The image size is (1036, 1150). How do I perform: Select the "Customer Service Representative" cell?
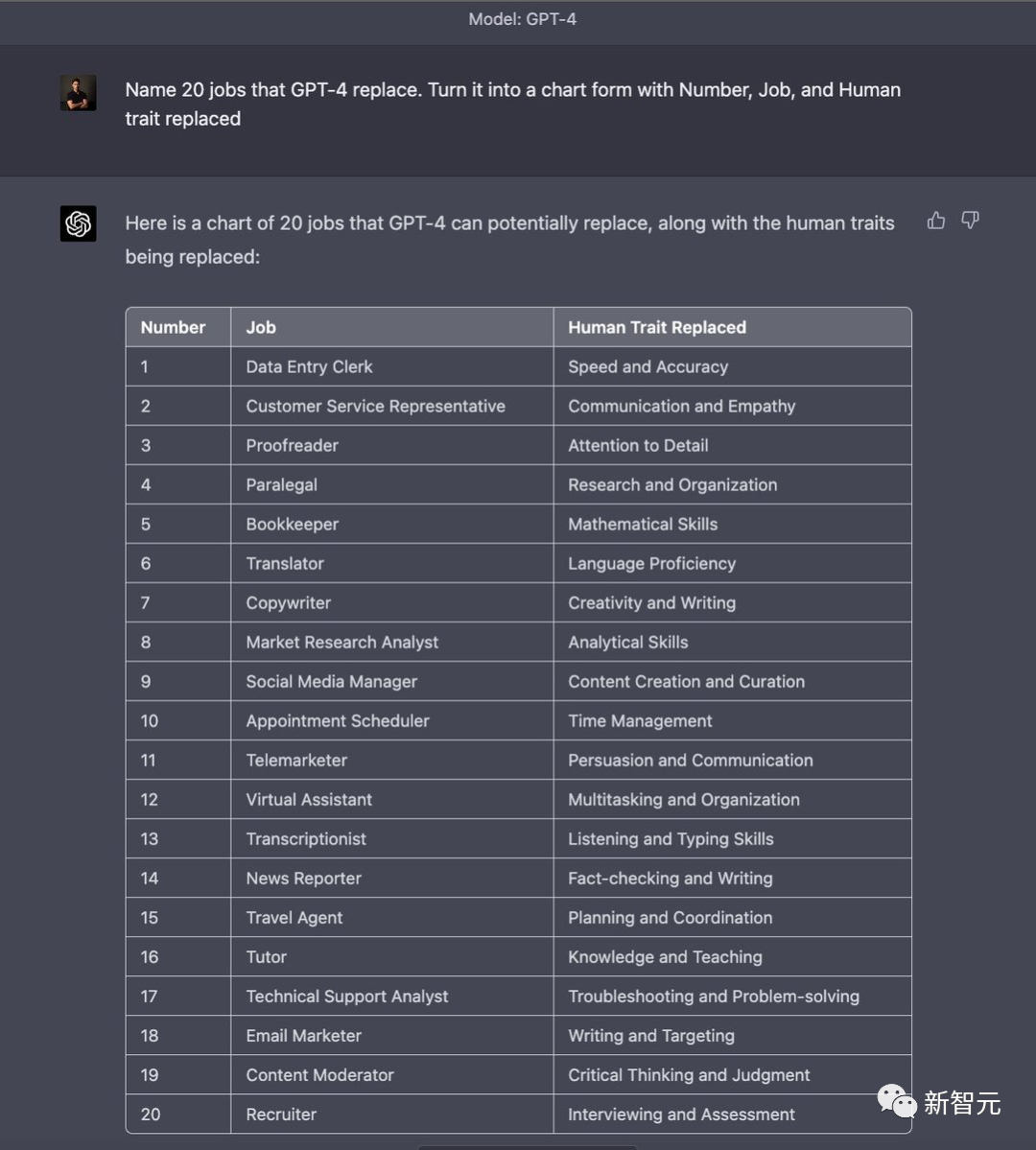[375, 406]
